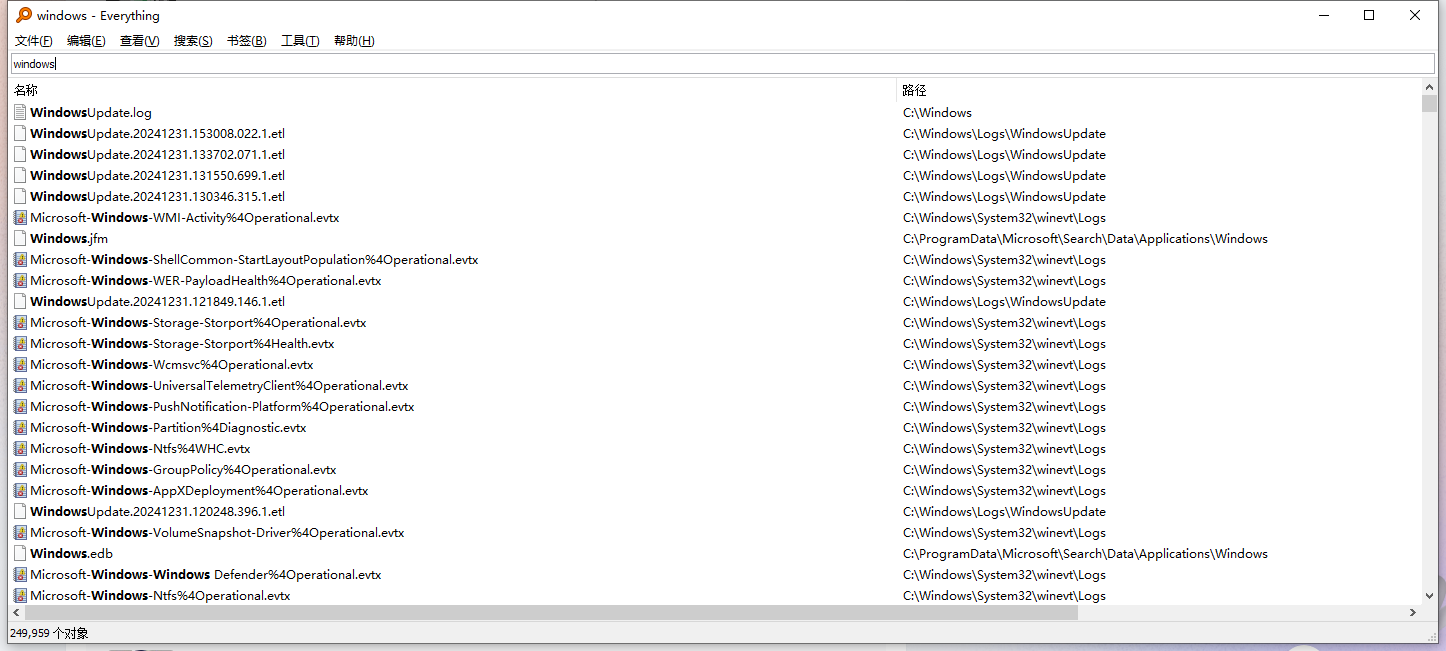Click the icon of AppXDeployment%4Operational.evtx

(x=20, y=491)
